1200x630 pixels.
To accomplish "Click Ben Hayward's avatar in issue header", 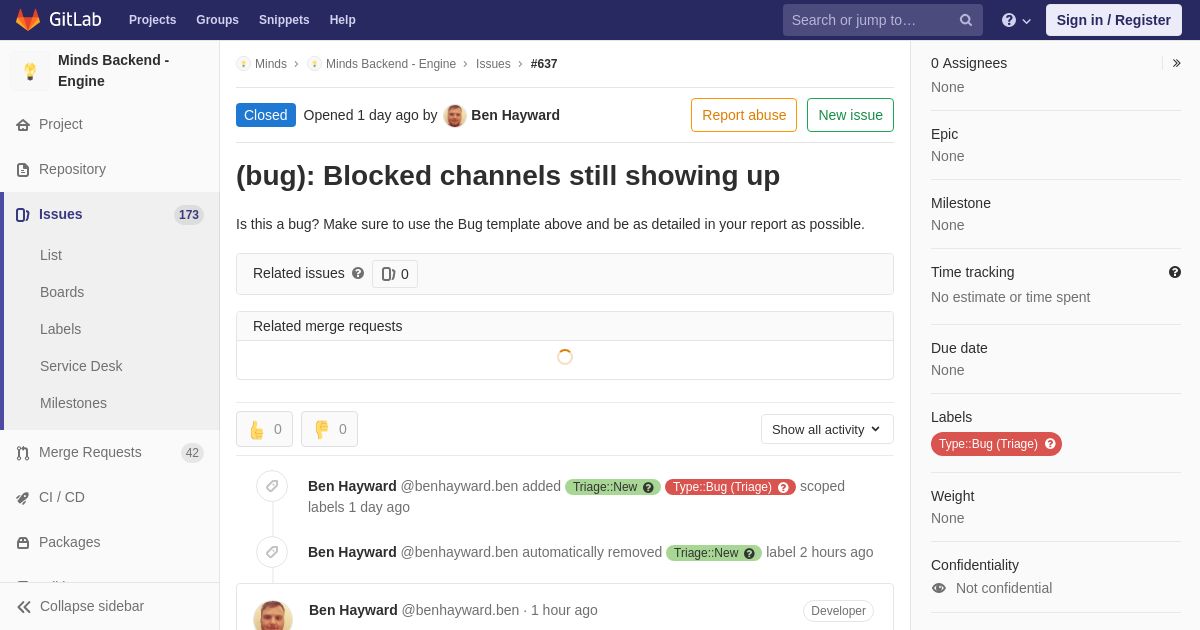I will [x=455, y=115].
